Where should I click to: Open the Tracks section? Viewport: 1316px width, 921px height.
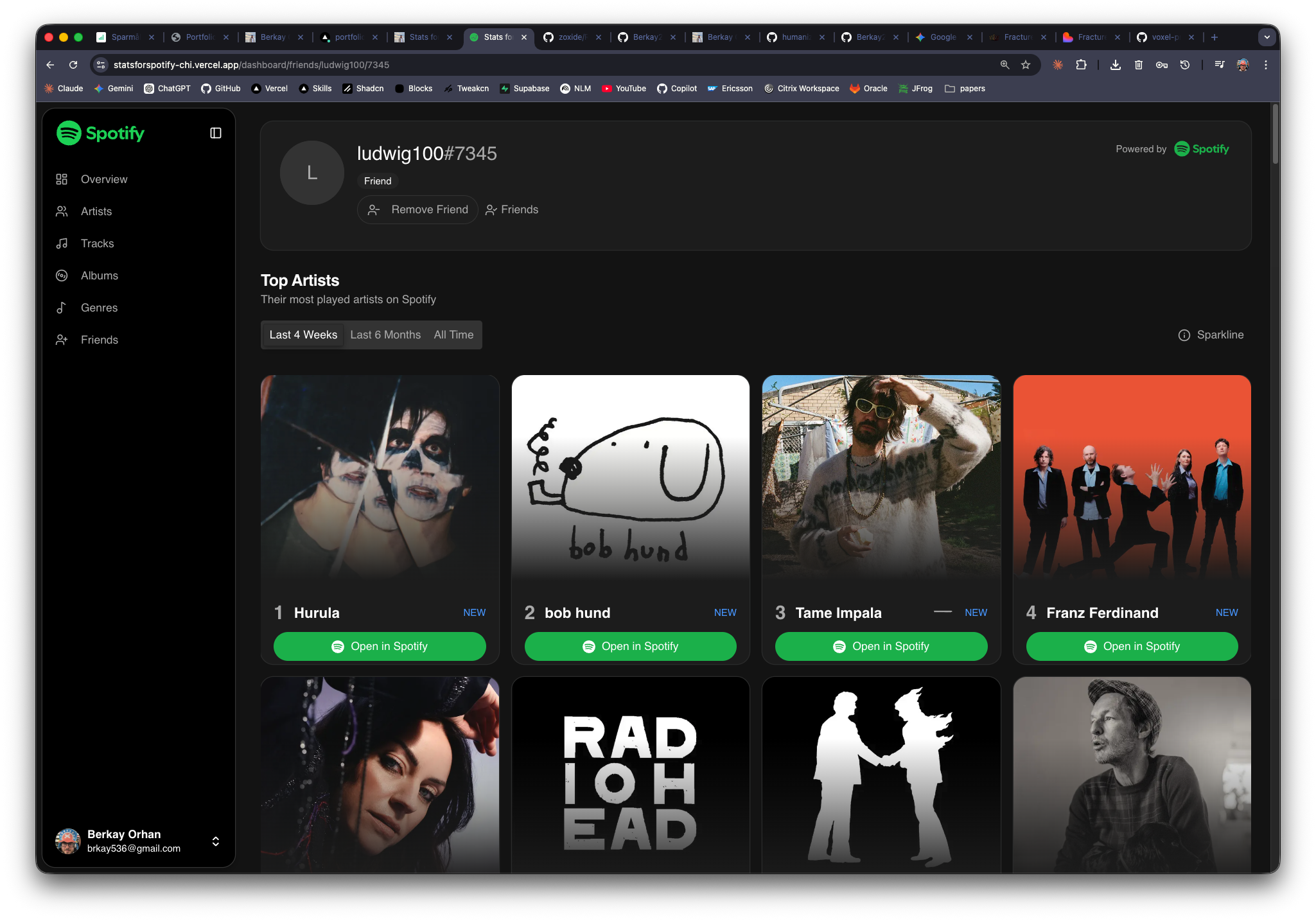click(97, 243)
